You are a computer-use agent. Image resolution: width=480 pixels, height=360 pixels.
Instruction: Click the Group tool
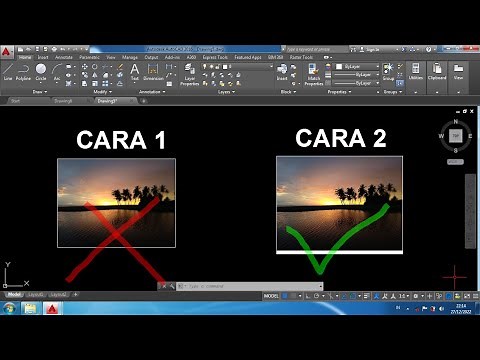(x=388, y=72)
